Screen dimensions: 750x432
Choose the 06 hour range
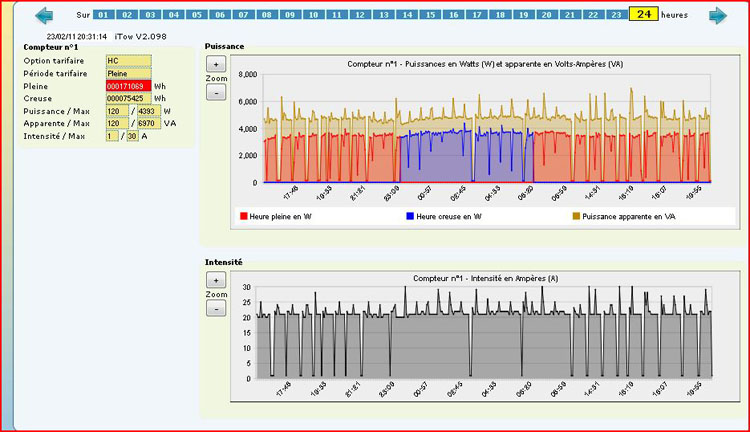pos(220,16)
